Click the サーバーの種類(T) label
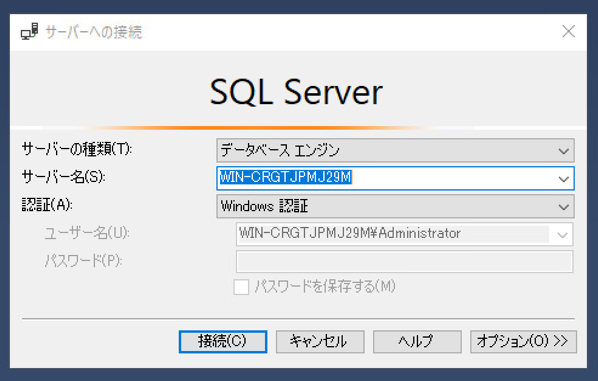 click(x=77, y=149)
